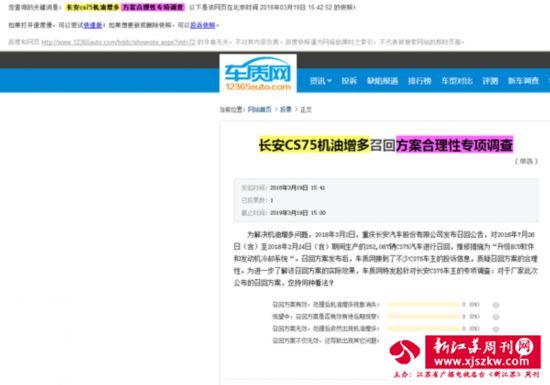The image size is (550, 385).
Task: Open 车型对比 in the navigation bar
Action: pos(457,81)
